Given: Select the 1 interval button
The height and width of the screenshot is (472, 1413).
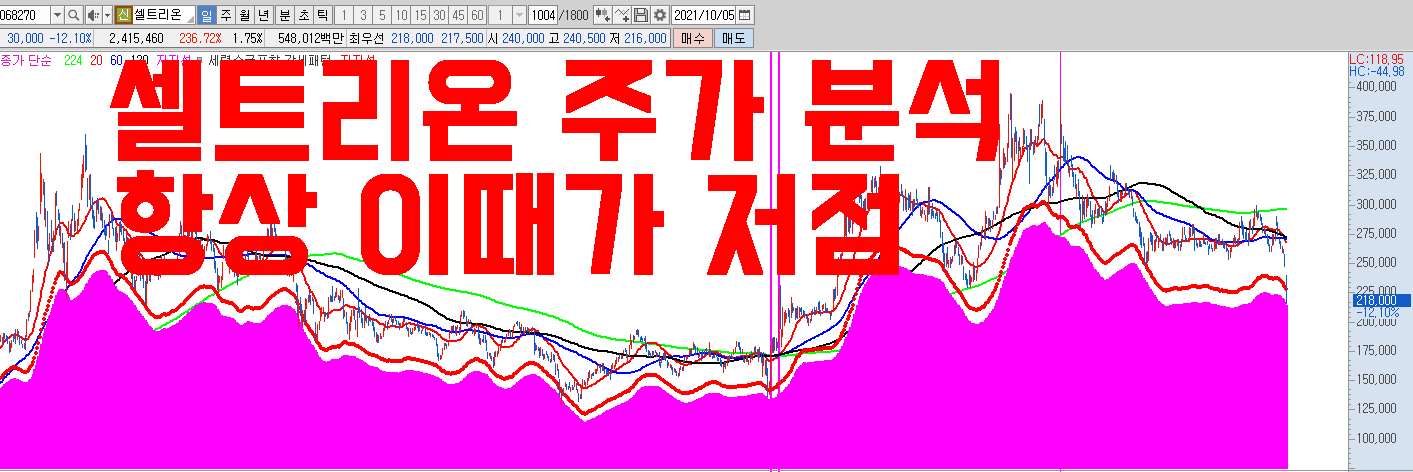Looking at the screenshot, I should point(344,15).
